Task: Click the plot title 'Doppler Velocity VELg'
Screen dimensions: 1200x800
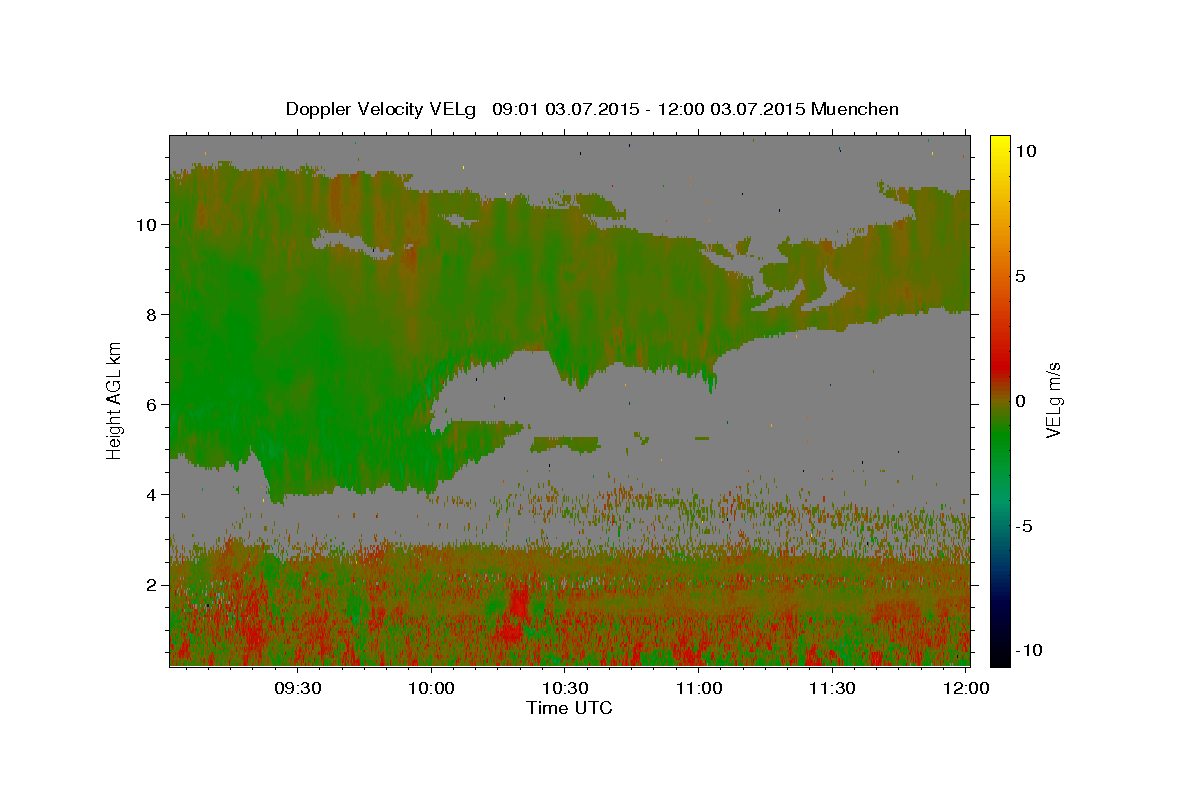Action: 382,109
